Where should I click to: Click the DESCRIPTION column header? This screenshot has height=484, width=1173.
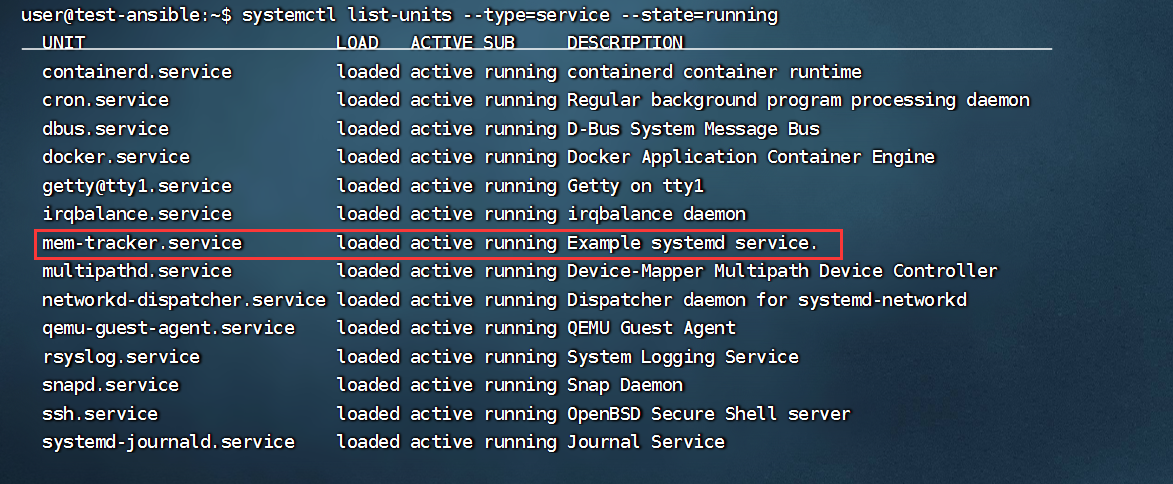625,43
